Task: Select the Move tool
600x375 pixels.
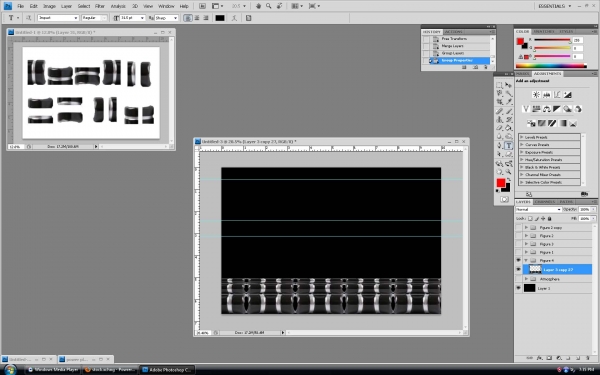Action: [x=509, y=85]
